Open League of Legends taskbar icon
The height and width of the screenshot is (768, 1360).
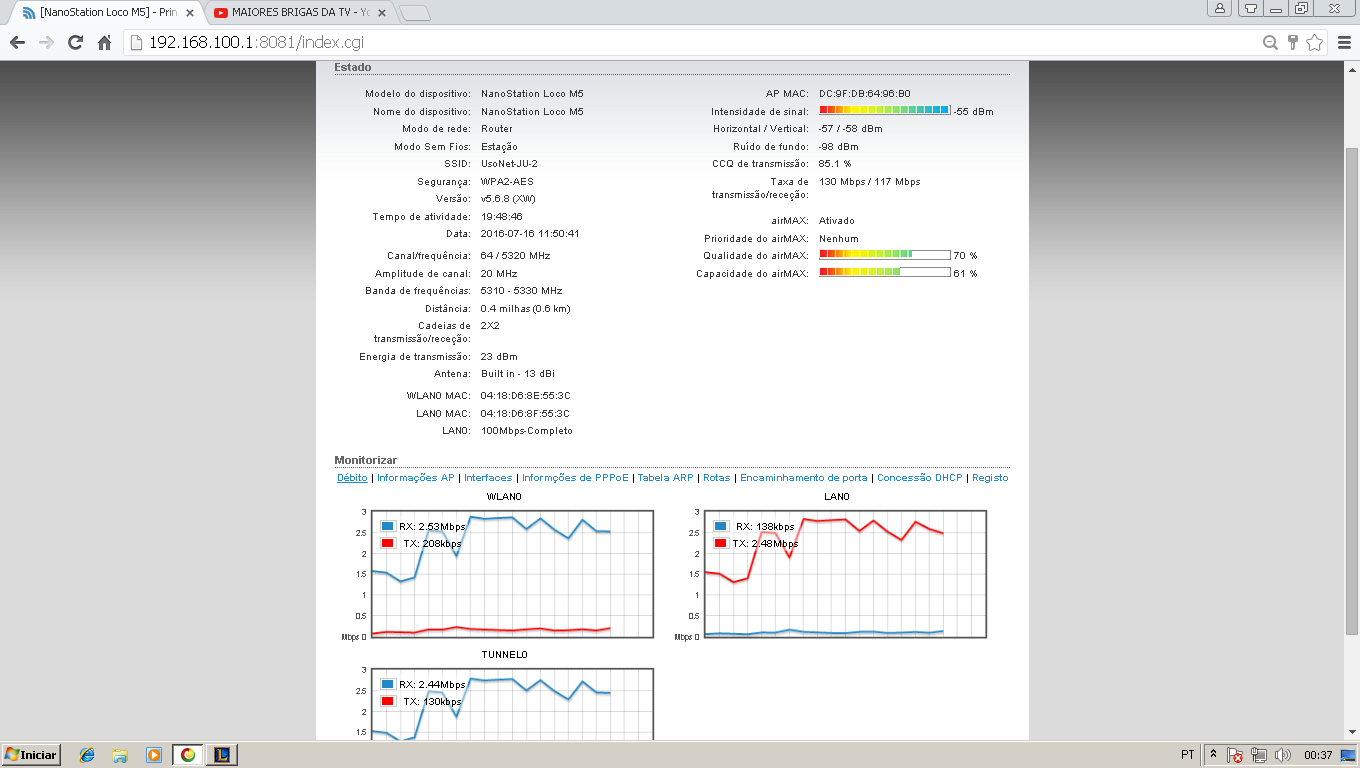(221, 755)
